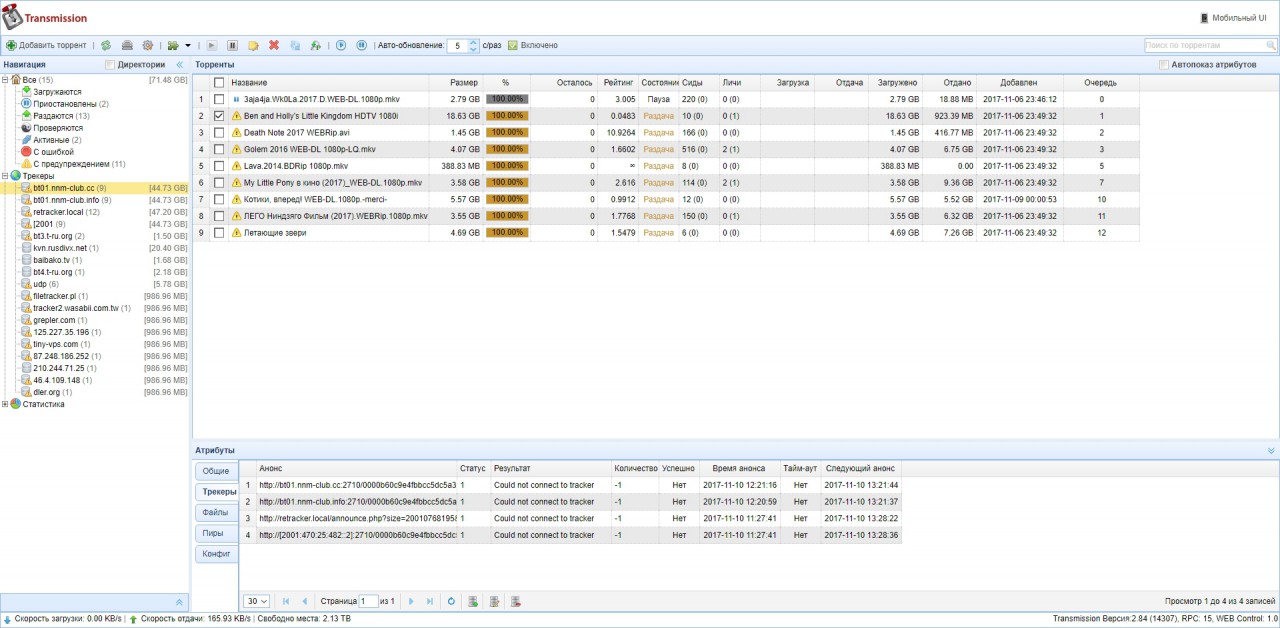
Task: Toggle the Директории checkbox
Action: (x=110, y=64)
